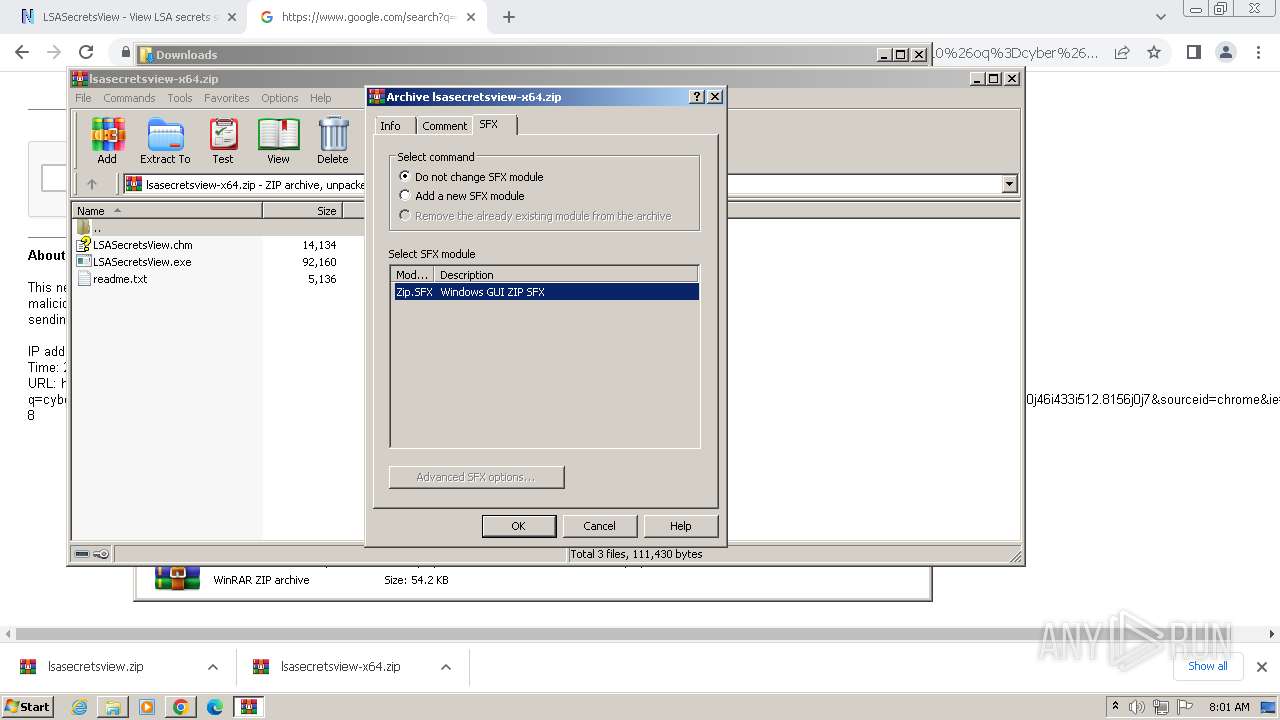Select Zip.SFX module row
Viewport: 1280px width, 720px height.
click(x=545, y=292)
